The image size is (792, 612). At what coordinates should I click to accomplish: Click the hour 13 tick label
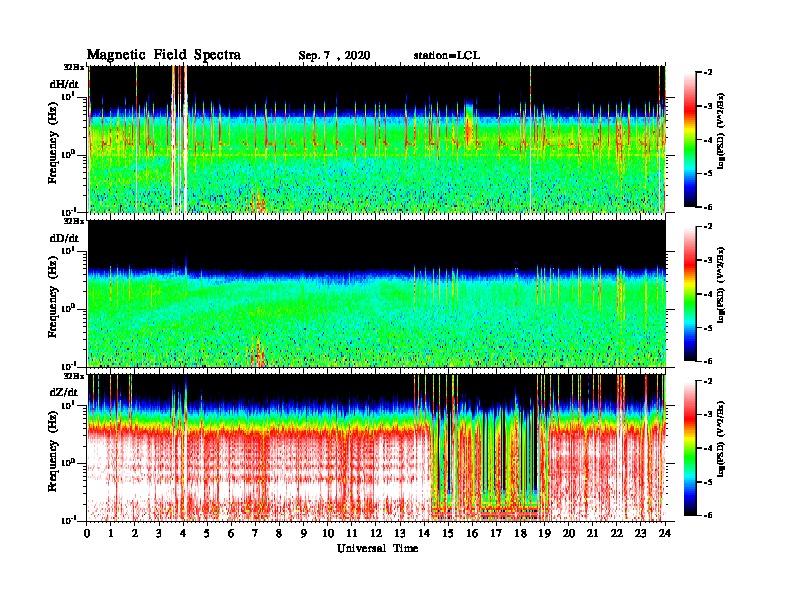400,533
